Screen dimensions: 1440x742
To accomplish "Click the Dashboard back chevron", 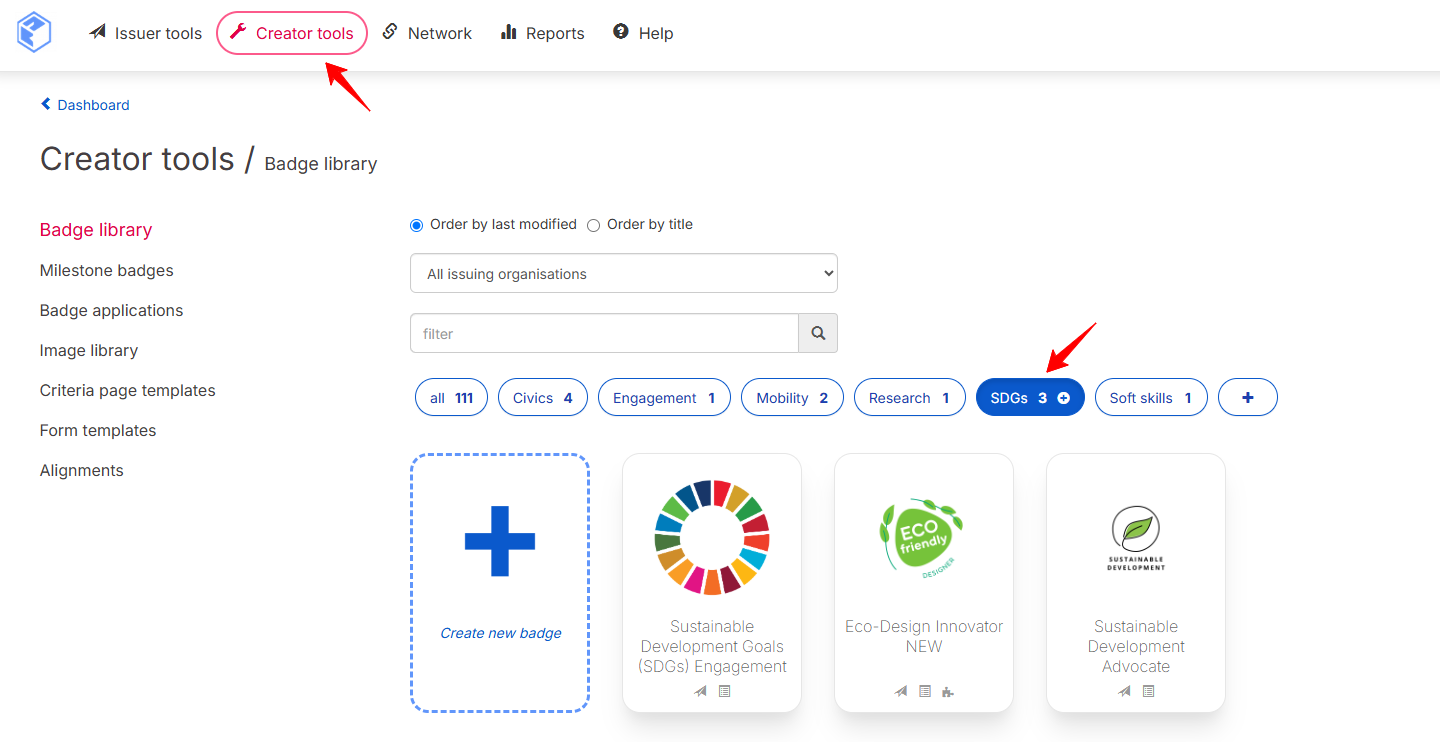I will click(46, 104).
